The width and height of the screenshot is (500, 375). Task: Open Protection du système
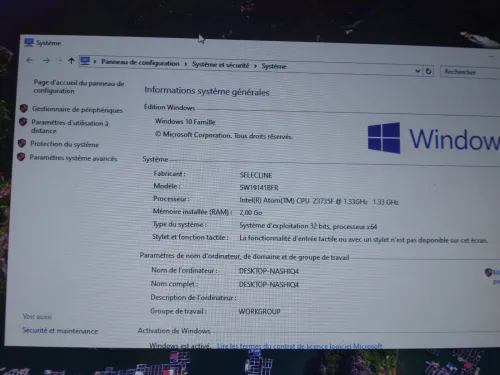[64, 144]
